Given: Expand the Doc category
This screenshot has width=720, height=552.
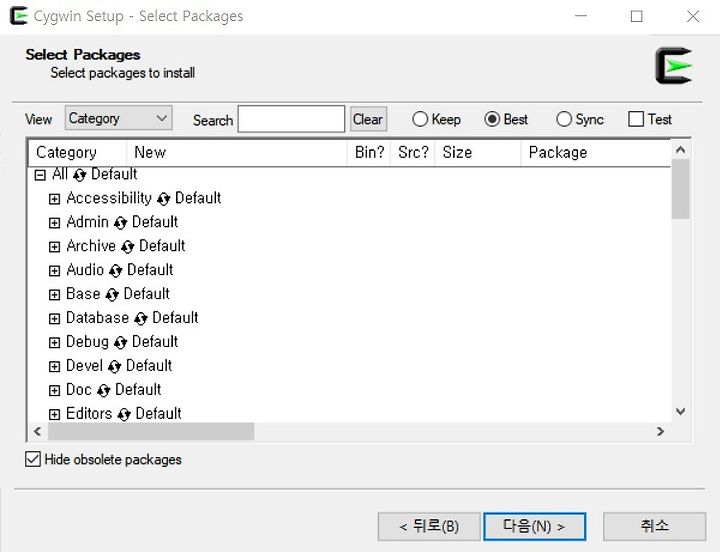Looking at the screenshot, I should pos(54,390).
